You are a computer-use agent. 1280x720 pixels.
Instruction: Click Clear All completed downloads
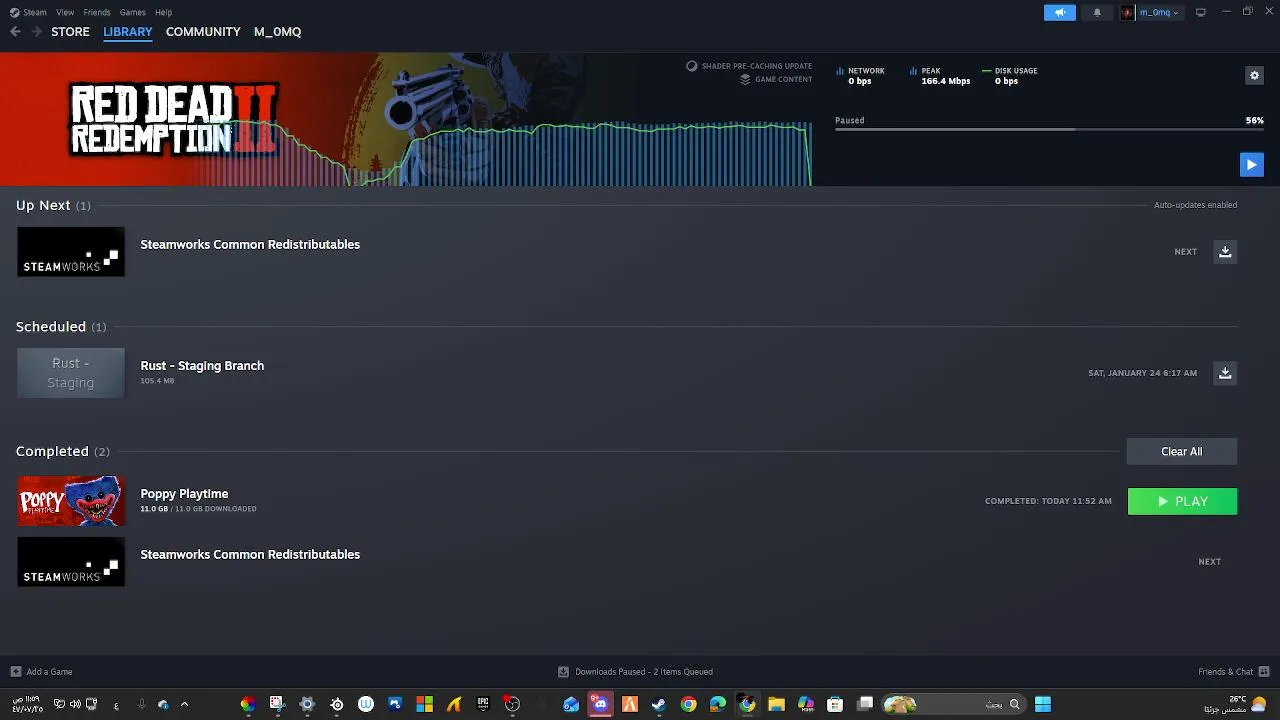click(1182, 451)
